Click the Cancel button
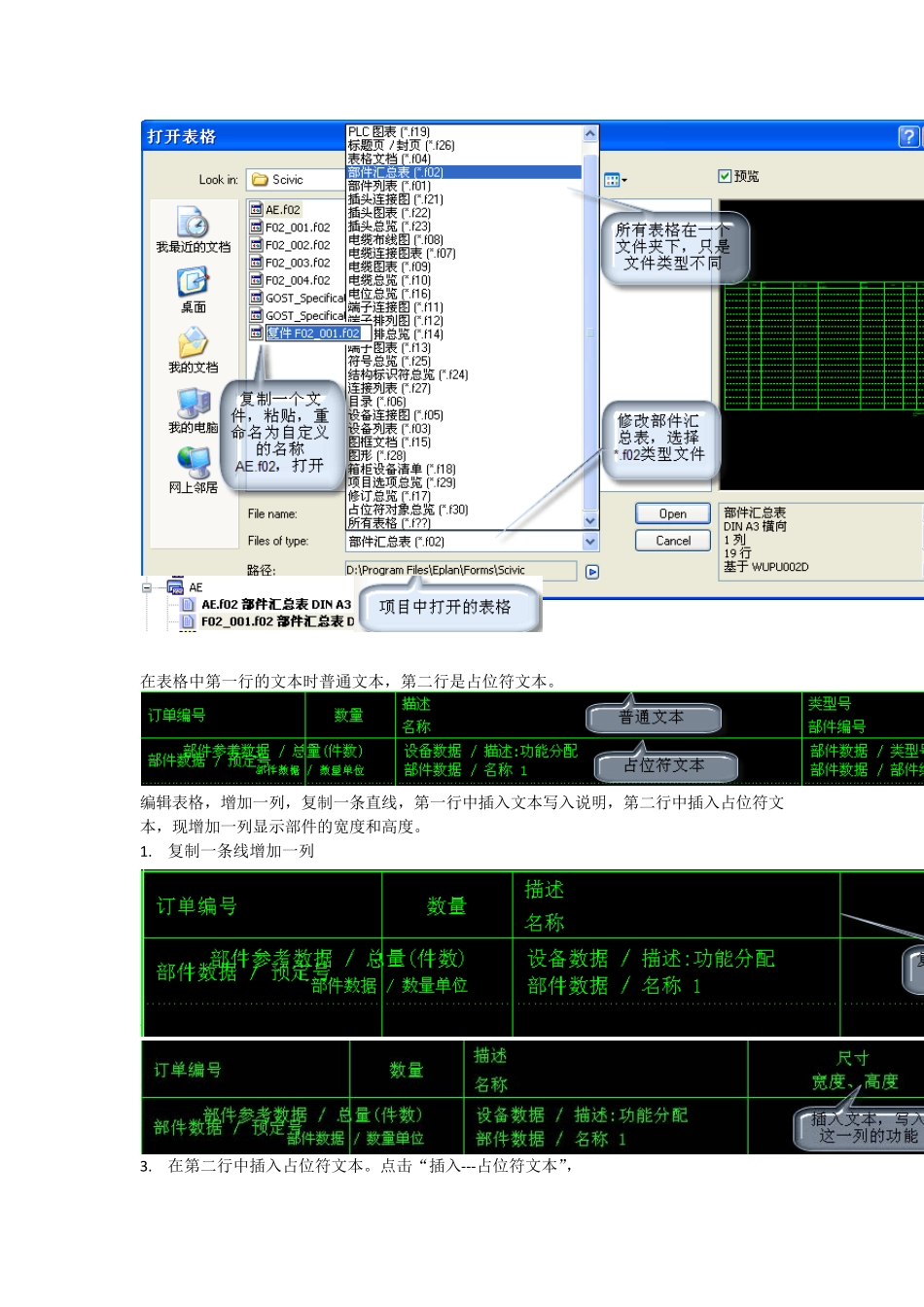This screenshot has height=1307, width=924. tap(672, 541)
